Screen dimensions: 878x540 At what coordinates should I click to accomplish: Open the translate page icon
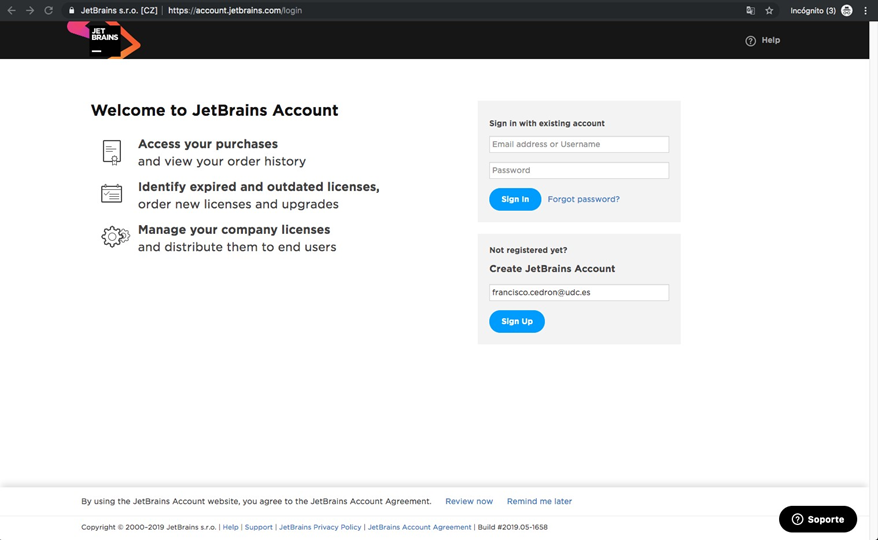pos(750,11)
